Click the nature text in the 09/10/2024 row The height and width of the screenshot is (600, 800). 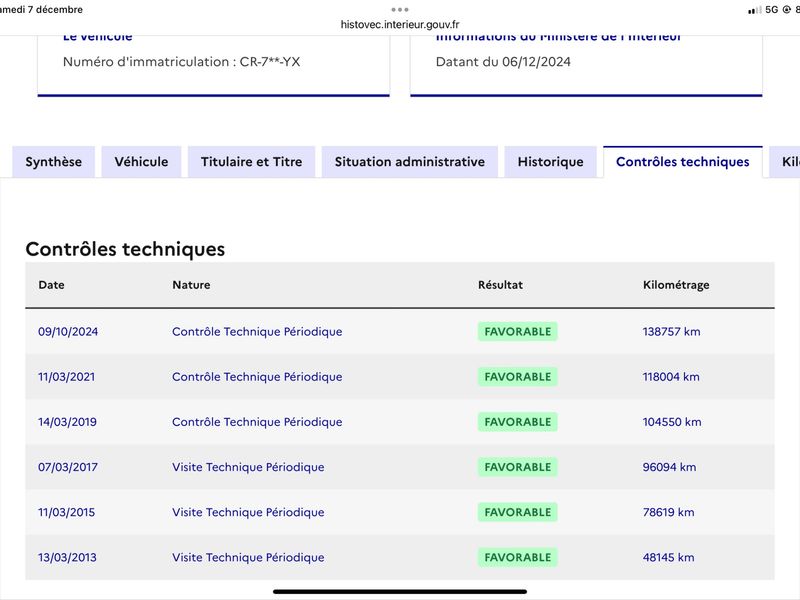(x=257, y=332)
